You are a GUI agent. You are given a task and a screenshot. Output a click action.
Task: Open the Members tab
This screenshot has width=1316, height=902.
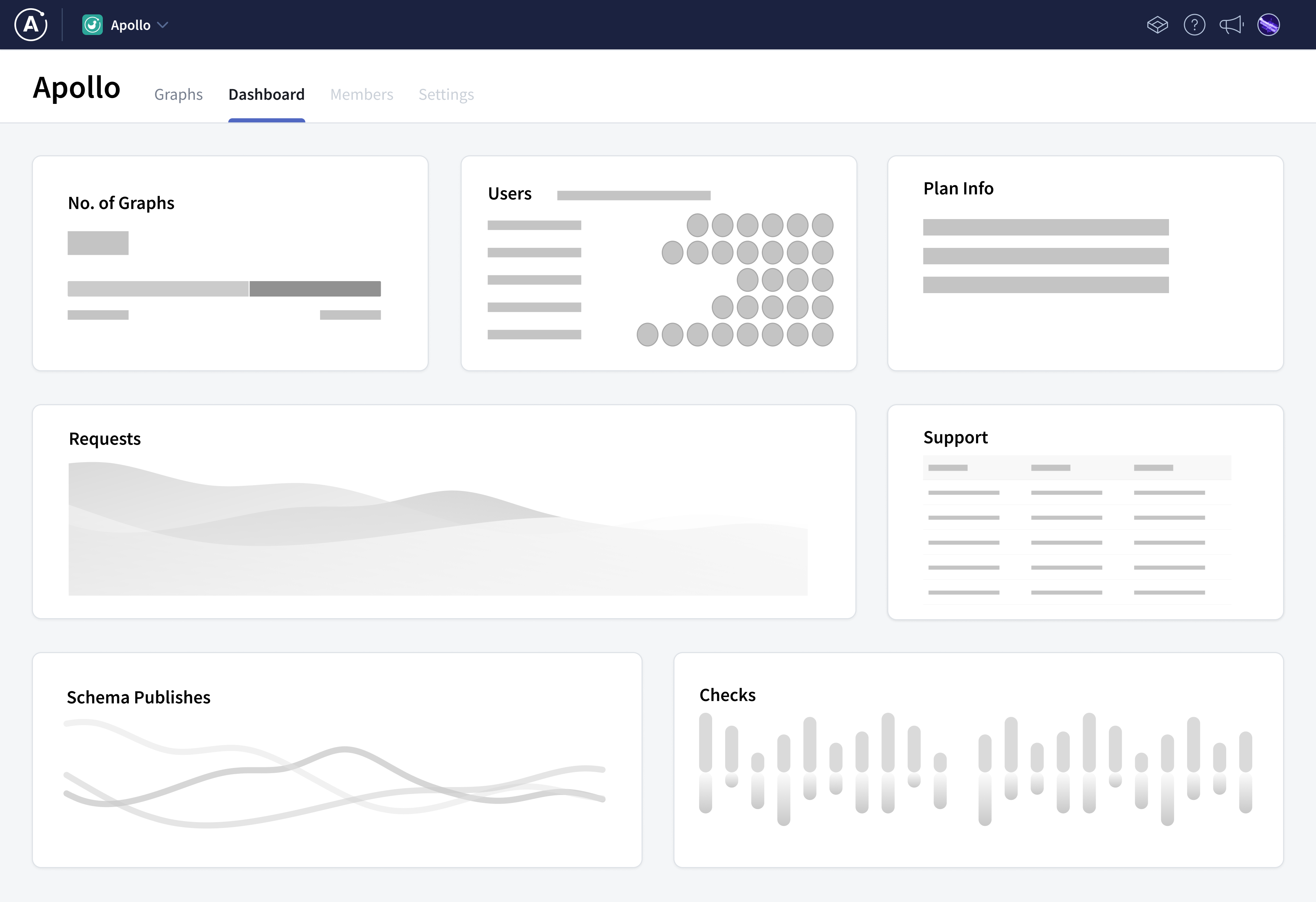(x=362, y=94)
